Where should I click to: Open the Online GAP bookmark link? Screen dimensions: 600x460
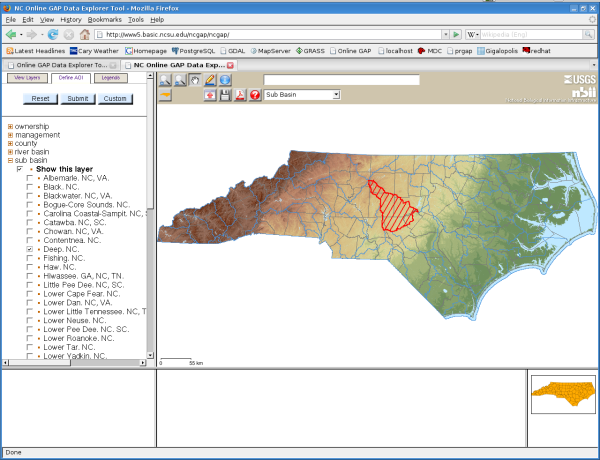point(351,51)
